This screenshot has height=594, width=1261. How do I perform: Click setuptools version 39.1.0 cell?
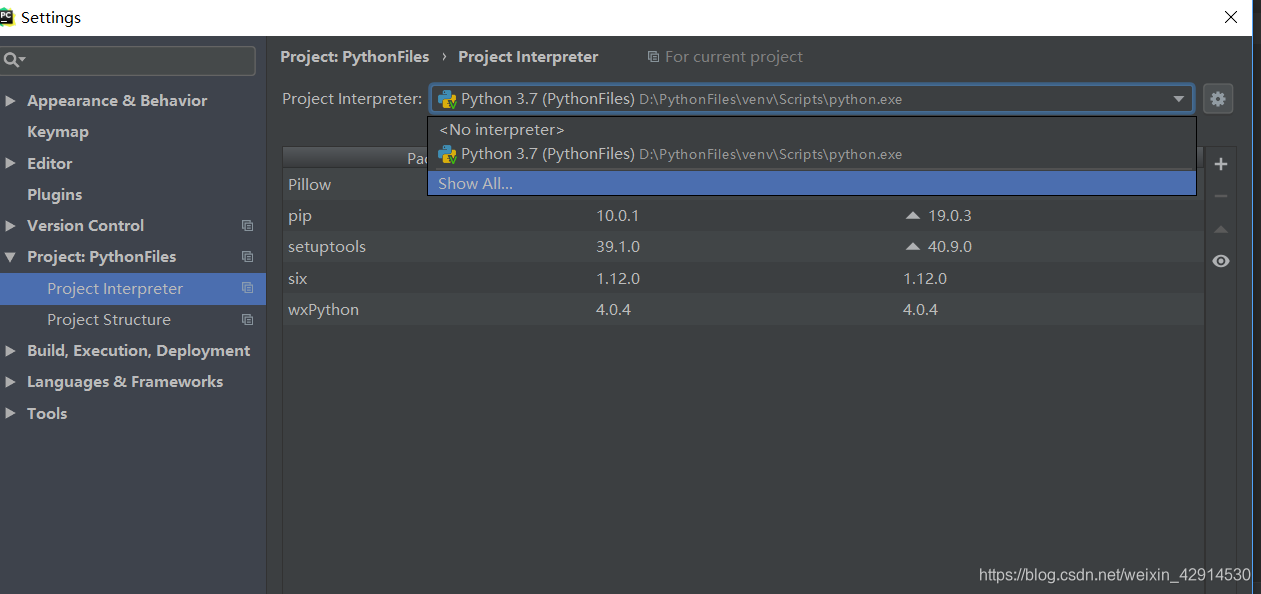[x=618, y=246]
